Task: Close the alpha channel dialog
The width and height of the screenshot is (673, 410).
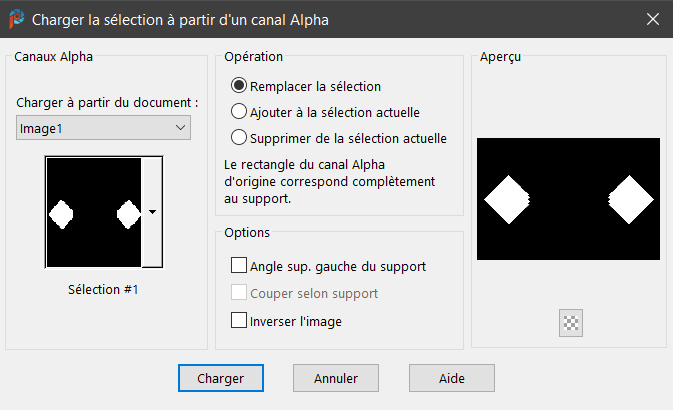Action: click(652, 19)
